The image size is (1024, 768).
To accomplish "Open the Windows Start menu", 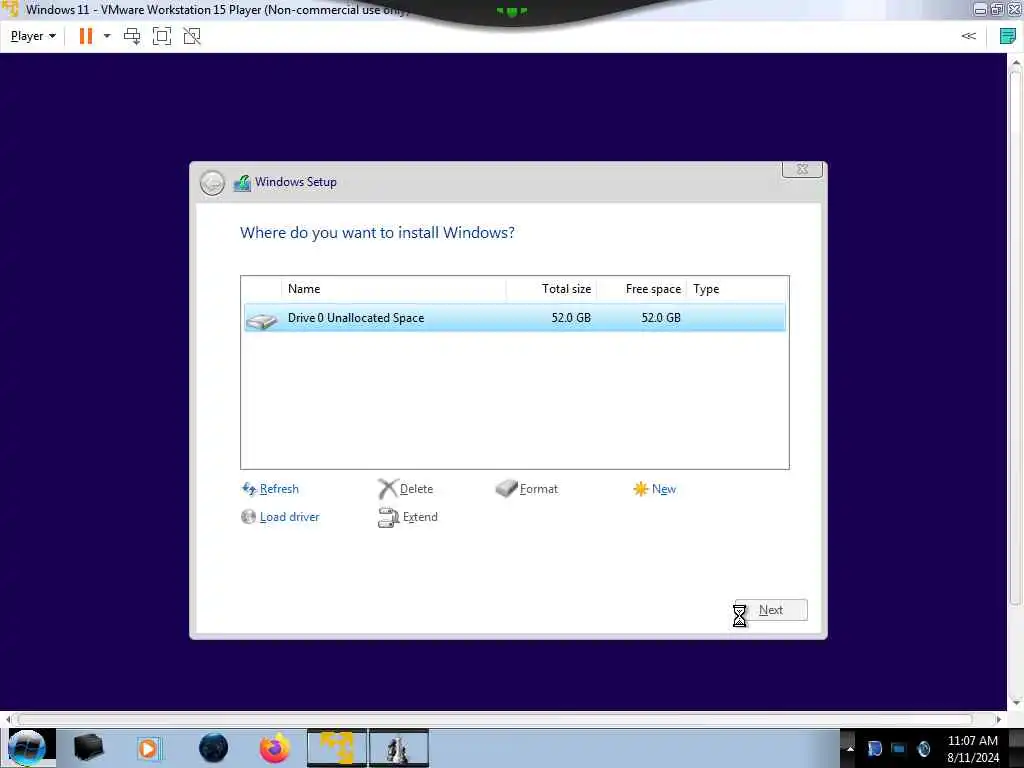I will [x=27, y=748].
